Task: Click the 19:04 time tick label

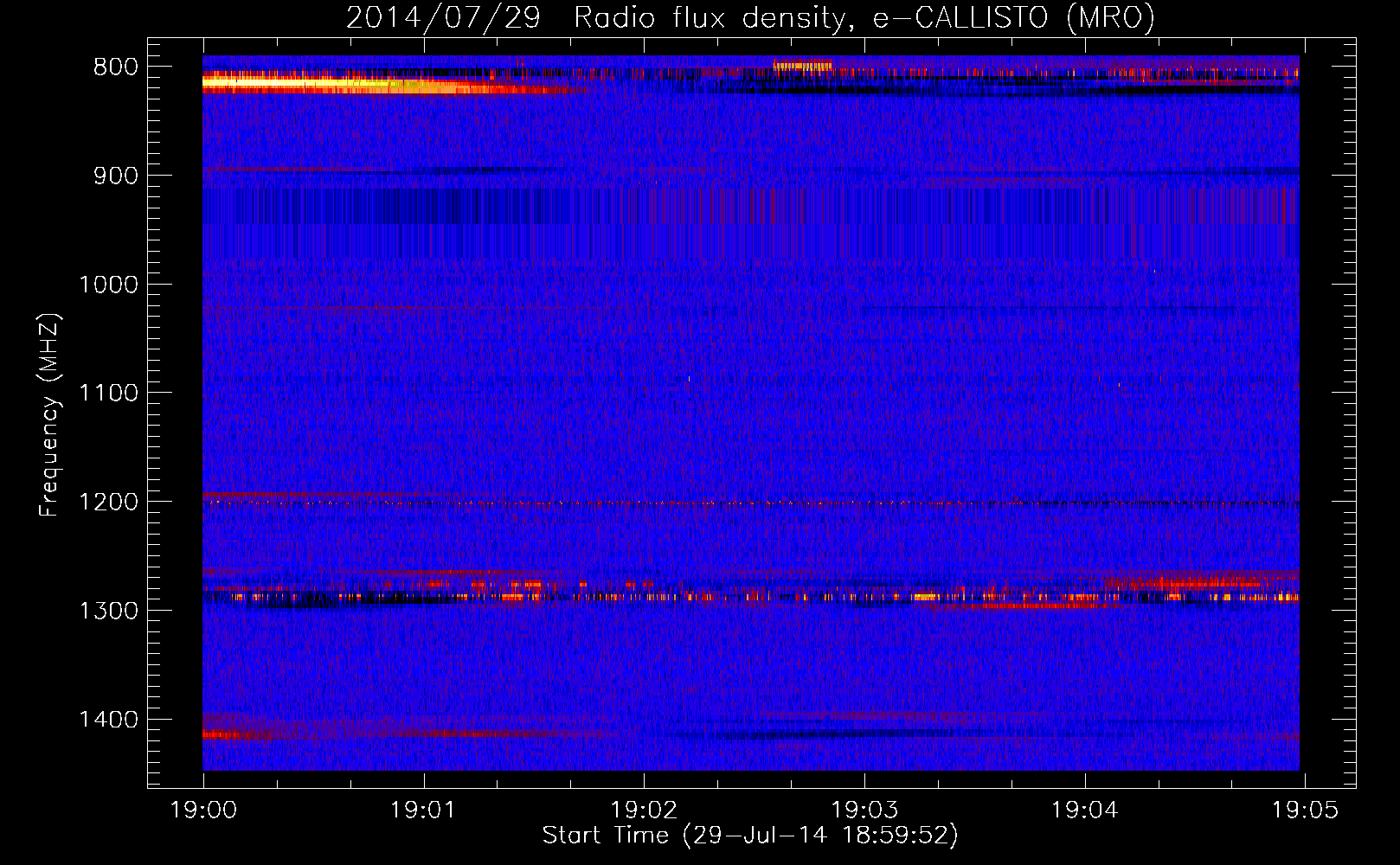Action: (1085, 811)
